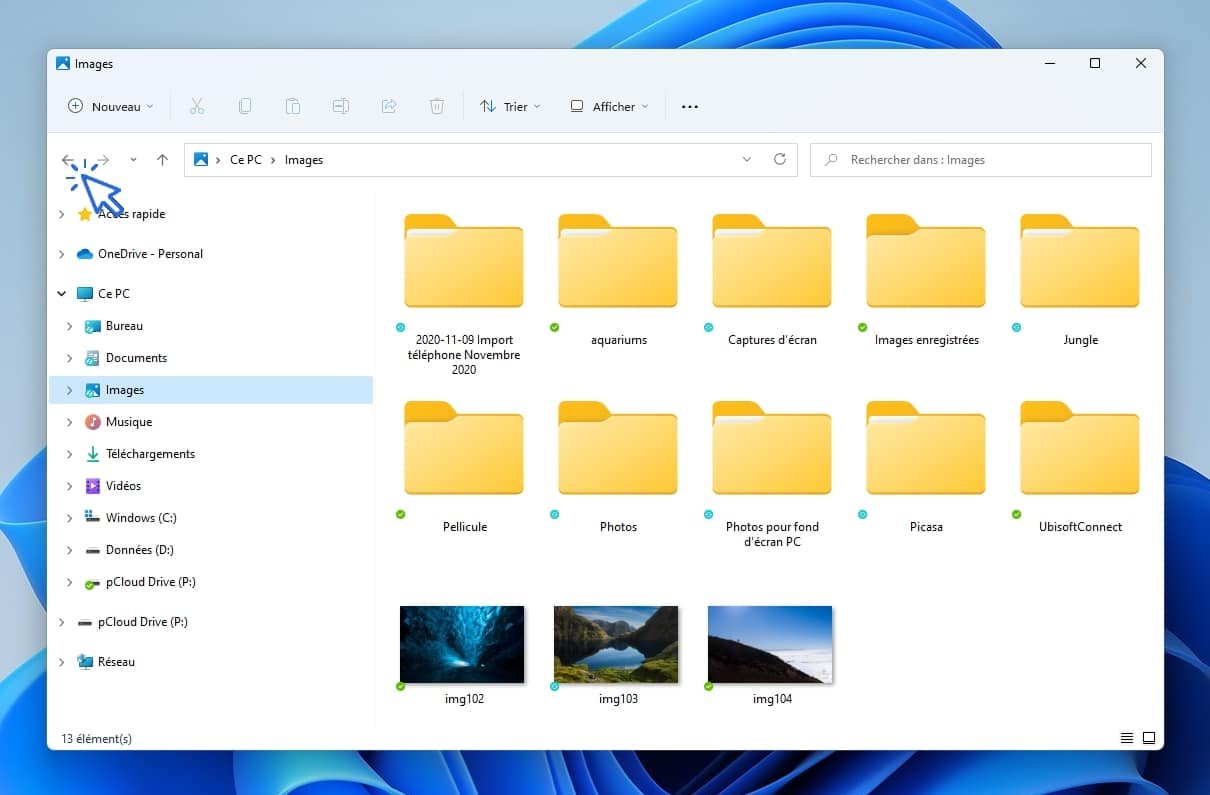Click the Paste clipboard icon
Screen dimensions: 1210x795
[x=293, y=106]
